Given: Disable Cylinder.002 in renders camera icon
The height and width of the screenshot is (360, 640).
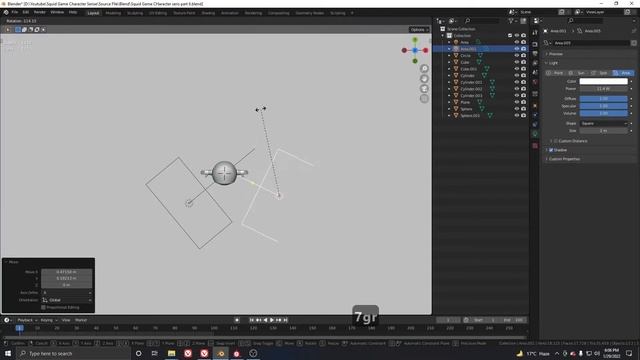Looking at the screenshot, I should 523,89.
